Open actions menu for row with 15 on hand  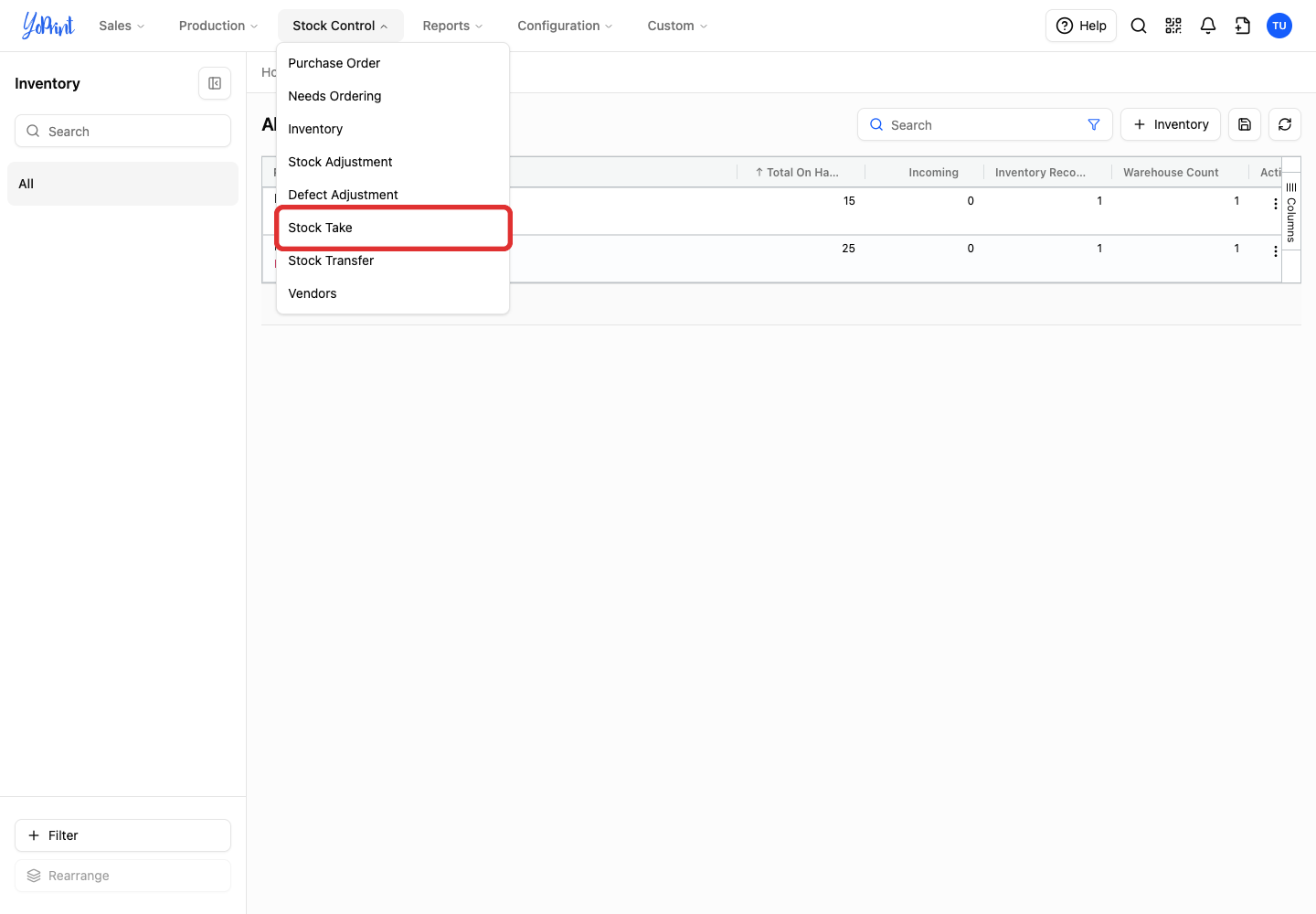click(1276, 204)
